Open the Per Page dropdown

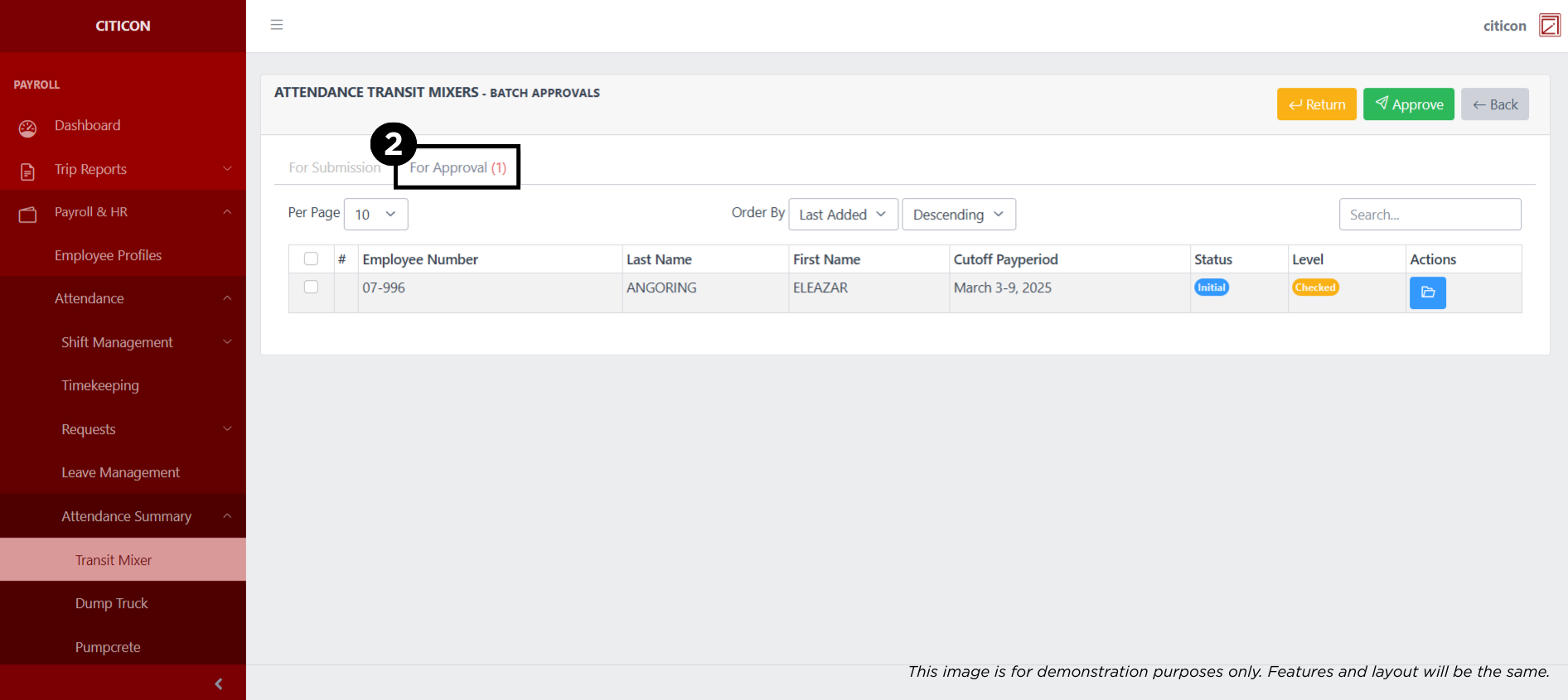point(375,215)
